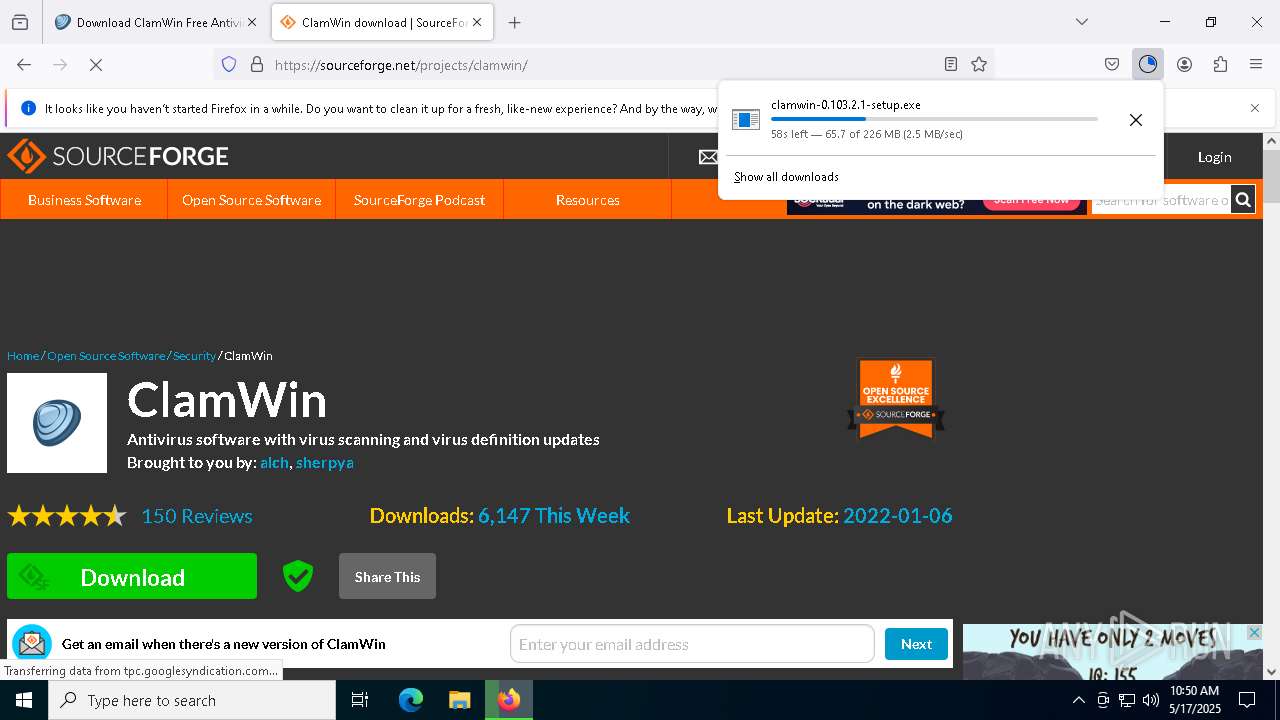Submit search with the magnifier button
This screenshot has width=1280, height=720.
pos(1243,200)
